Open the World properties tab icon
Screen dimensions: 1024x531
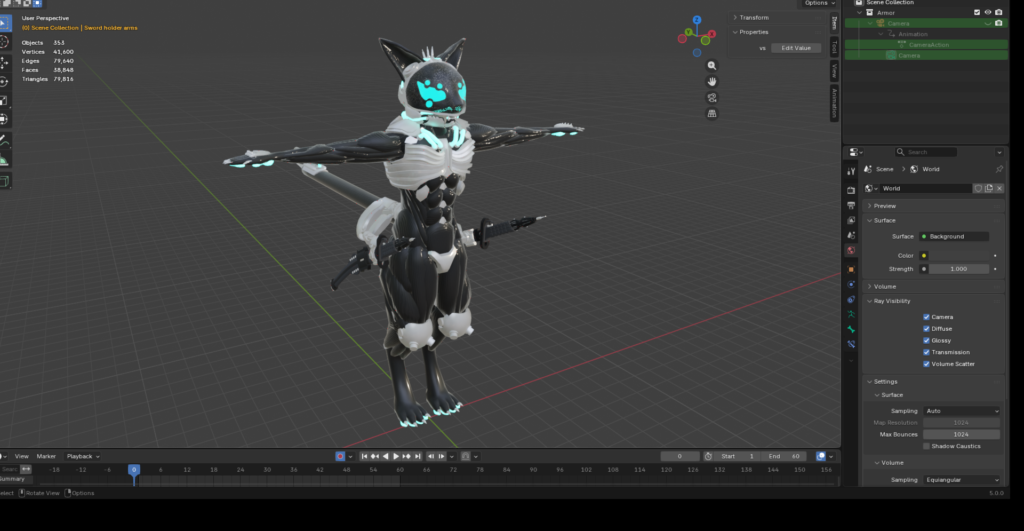(851, 251)
